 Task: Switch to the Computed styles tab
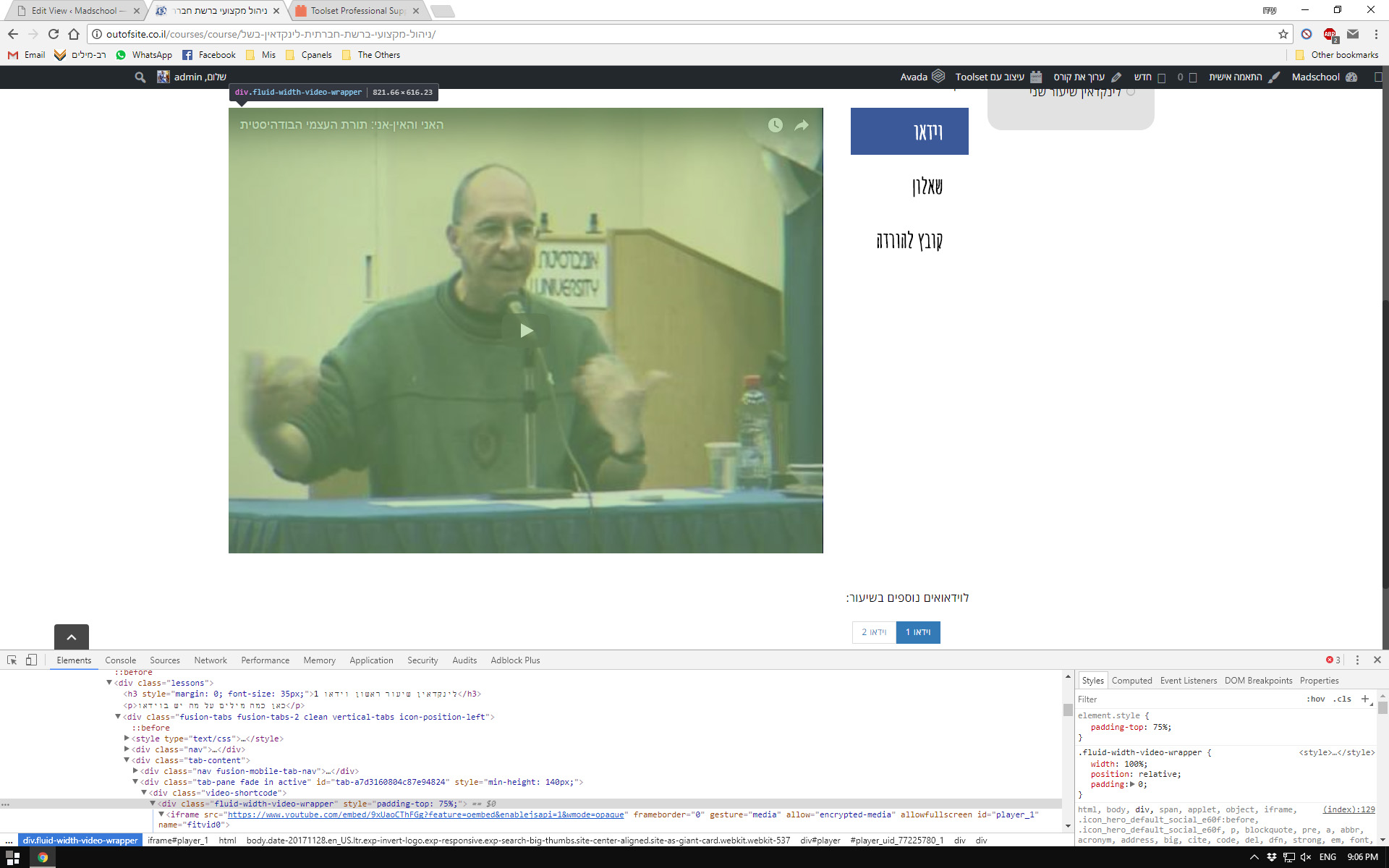click(x=1131, y=680)
